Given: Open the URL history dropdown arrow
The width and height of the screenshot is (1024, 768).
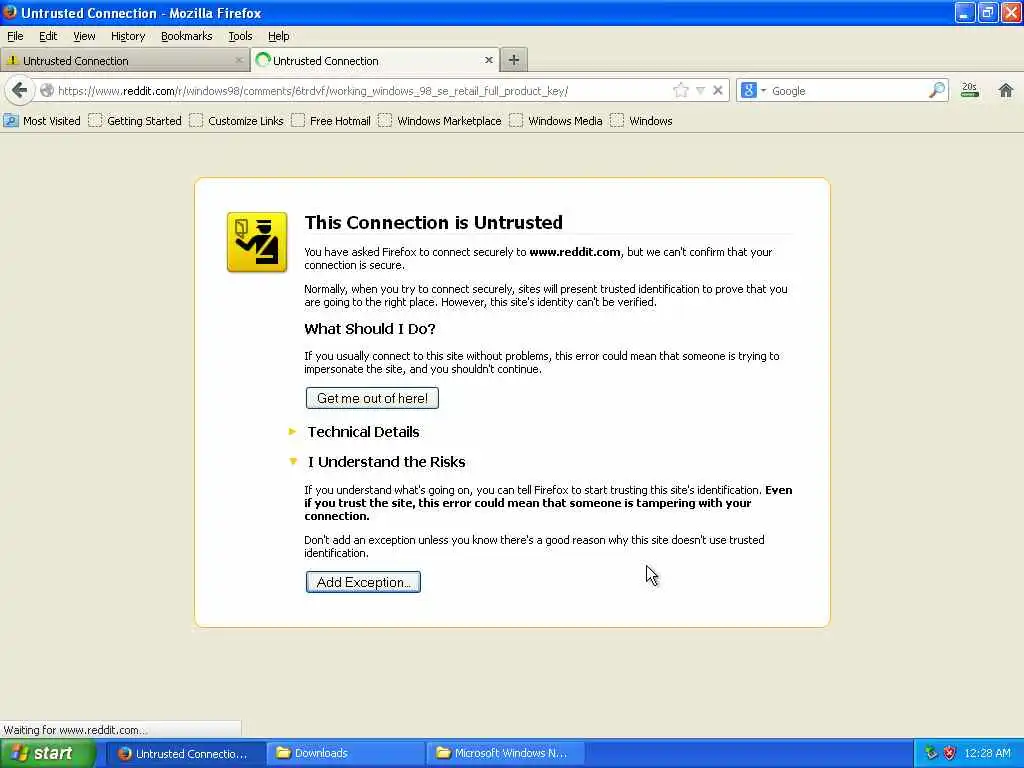Looking at the screenshot, I should coord(700,91).
